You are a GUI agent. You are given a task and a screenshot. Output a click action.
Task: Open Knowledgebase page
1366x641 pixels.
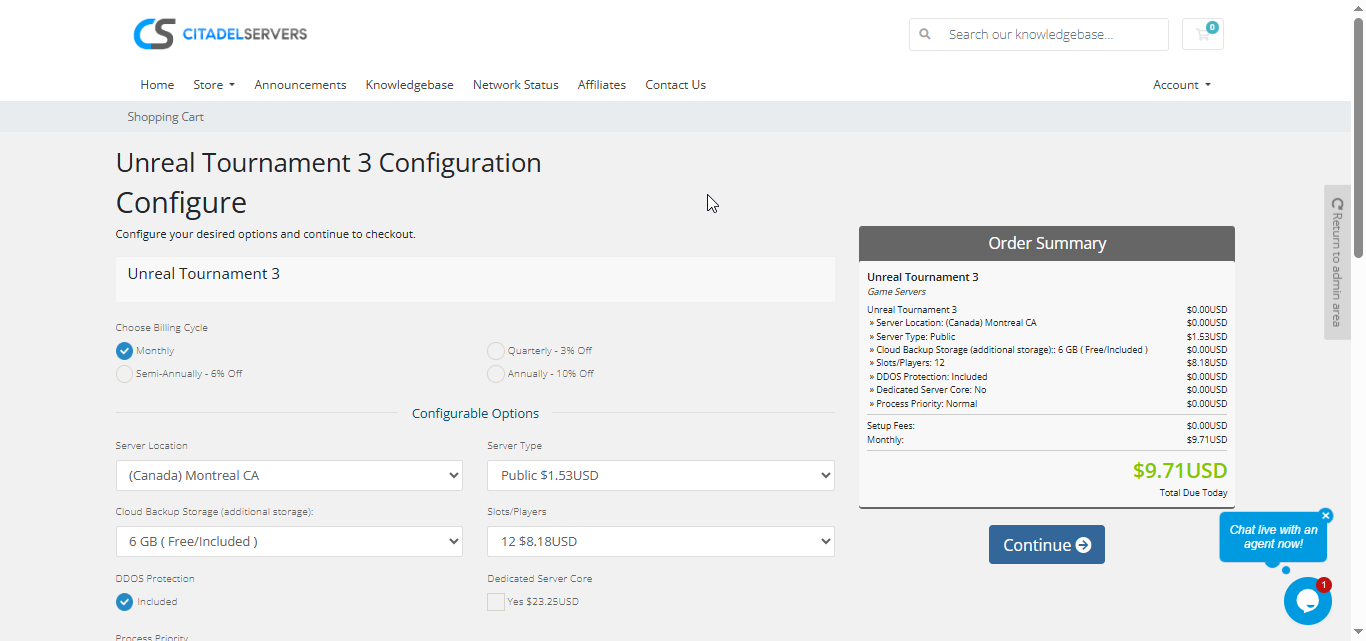[x=409, y=85]
